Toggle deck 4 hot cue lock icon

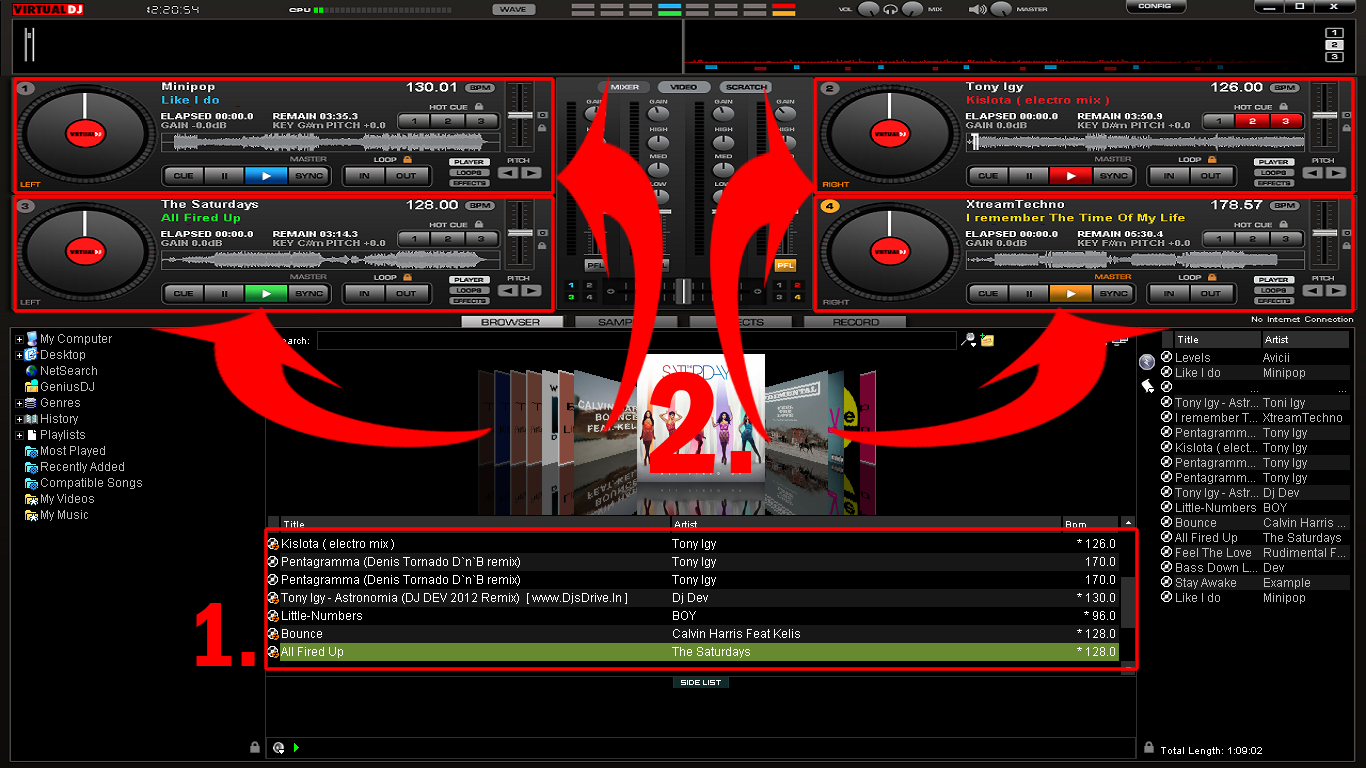point(1283,225)
